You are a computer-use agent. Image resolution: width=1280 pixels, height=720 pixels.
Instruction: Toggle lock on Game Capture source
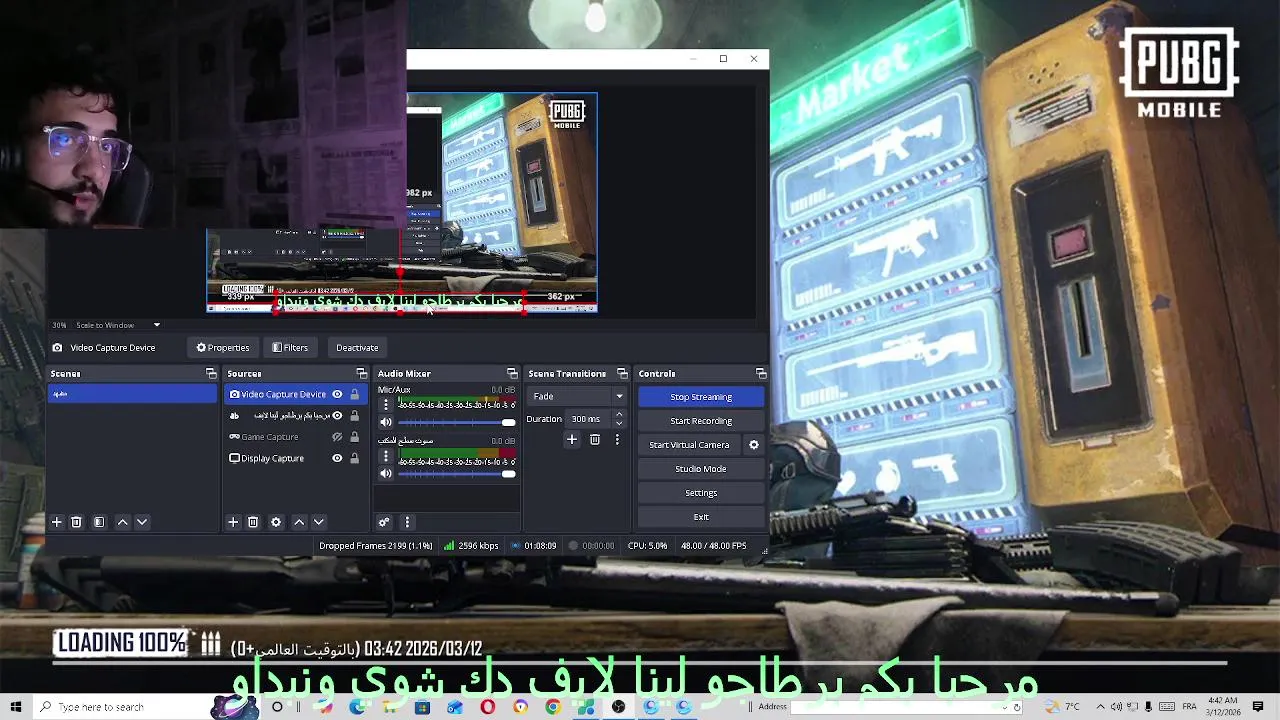click(x=354, y=437)
